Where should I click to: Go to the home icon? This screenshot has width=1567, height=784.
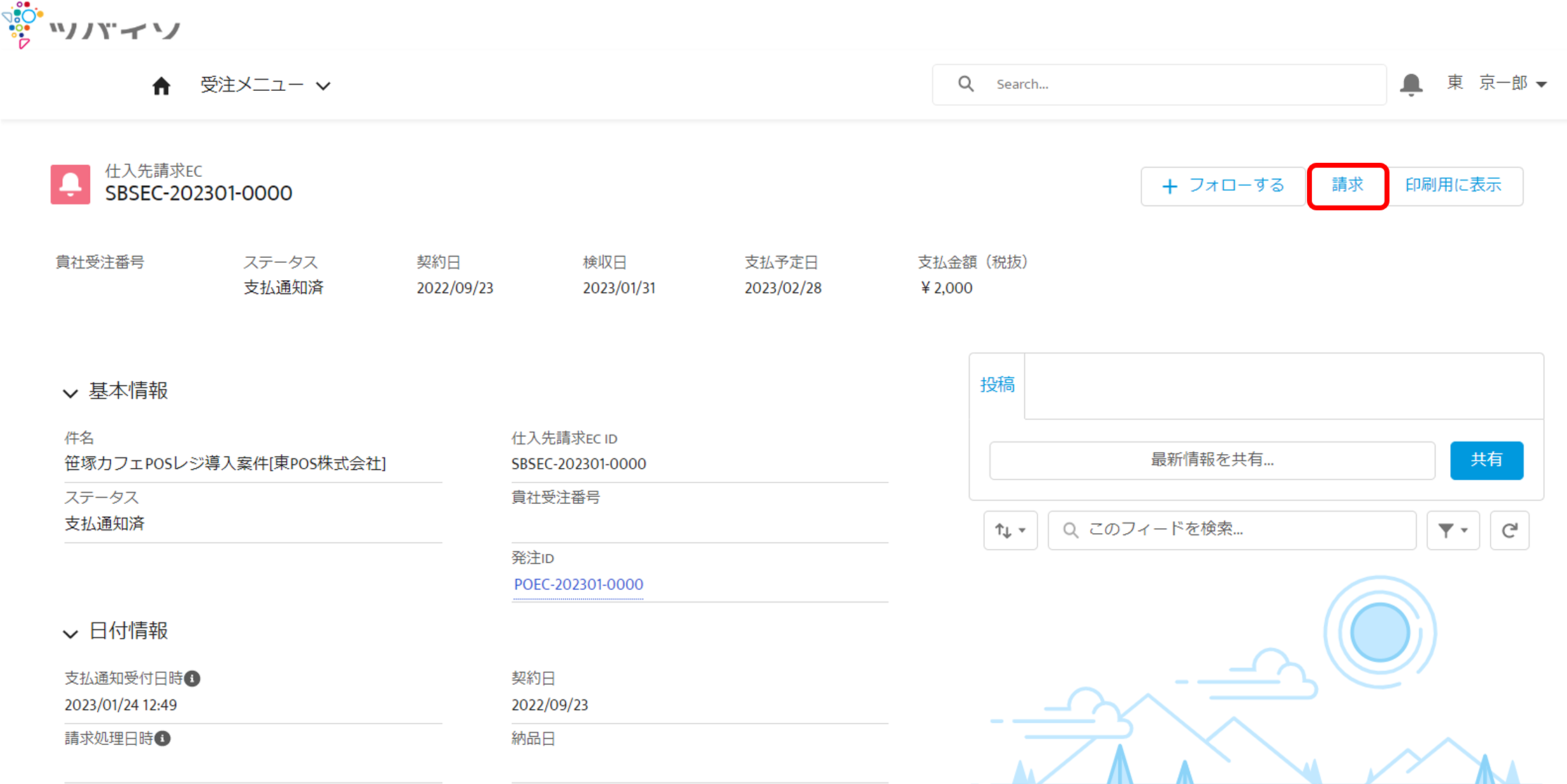(161, 85)
